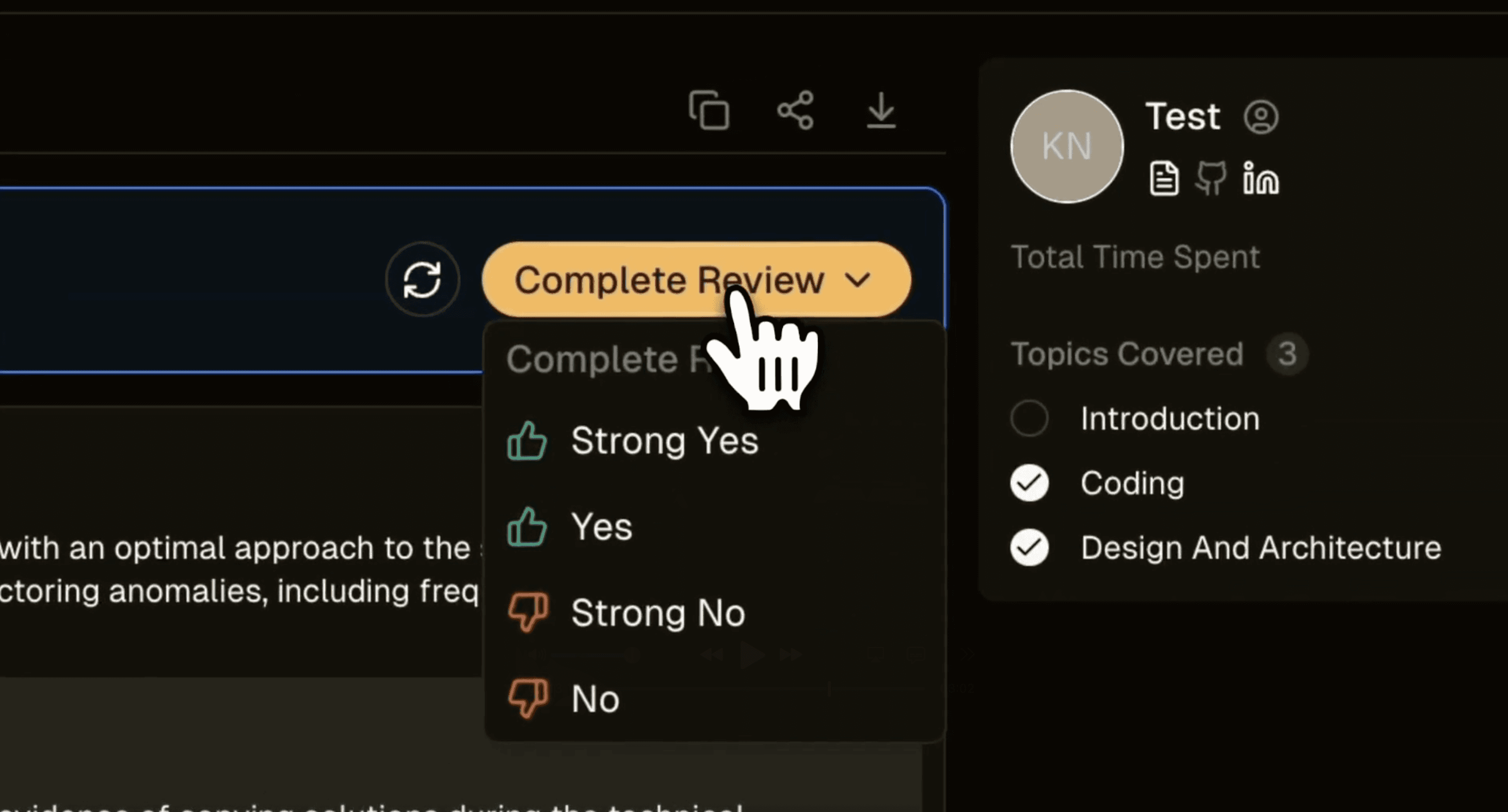Download the report using the download icon
The width and height of the screenshot is (1508, 812).
[881, 112]
